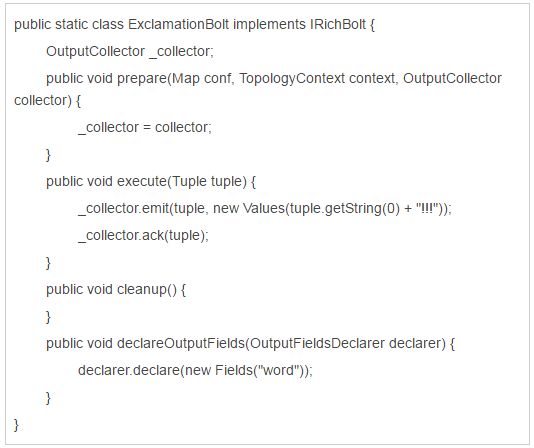Click the _collector.ack(tuple) line

(143, 236)
